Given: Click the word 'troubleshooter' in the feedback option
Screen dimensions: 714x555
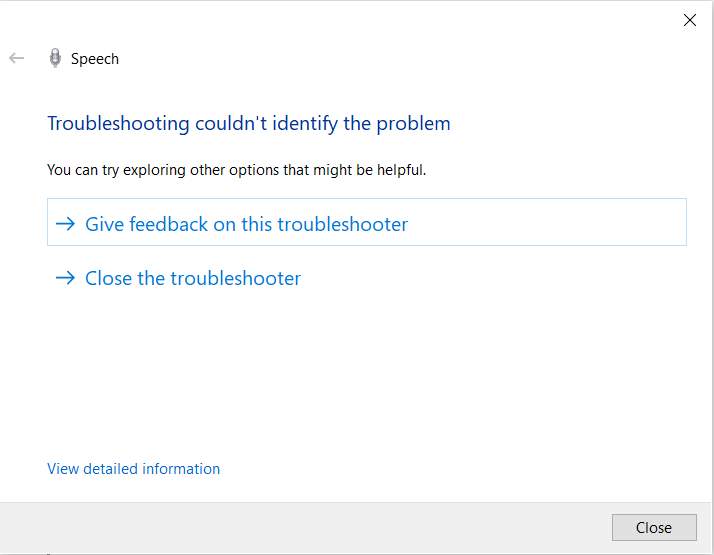Looking at the screenshot, I should pos(342,224).
